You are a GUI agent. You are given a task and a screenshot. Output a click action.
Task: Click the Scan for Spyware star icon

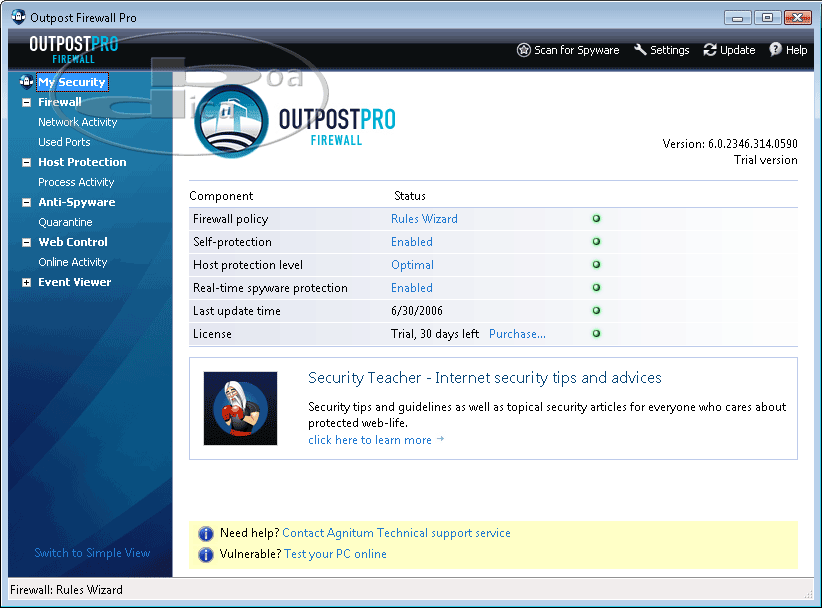pos(523,50)
